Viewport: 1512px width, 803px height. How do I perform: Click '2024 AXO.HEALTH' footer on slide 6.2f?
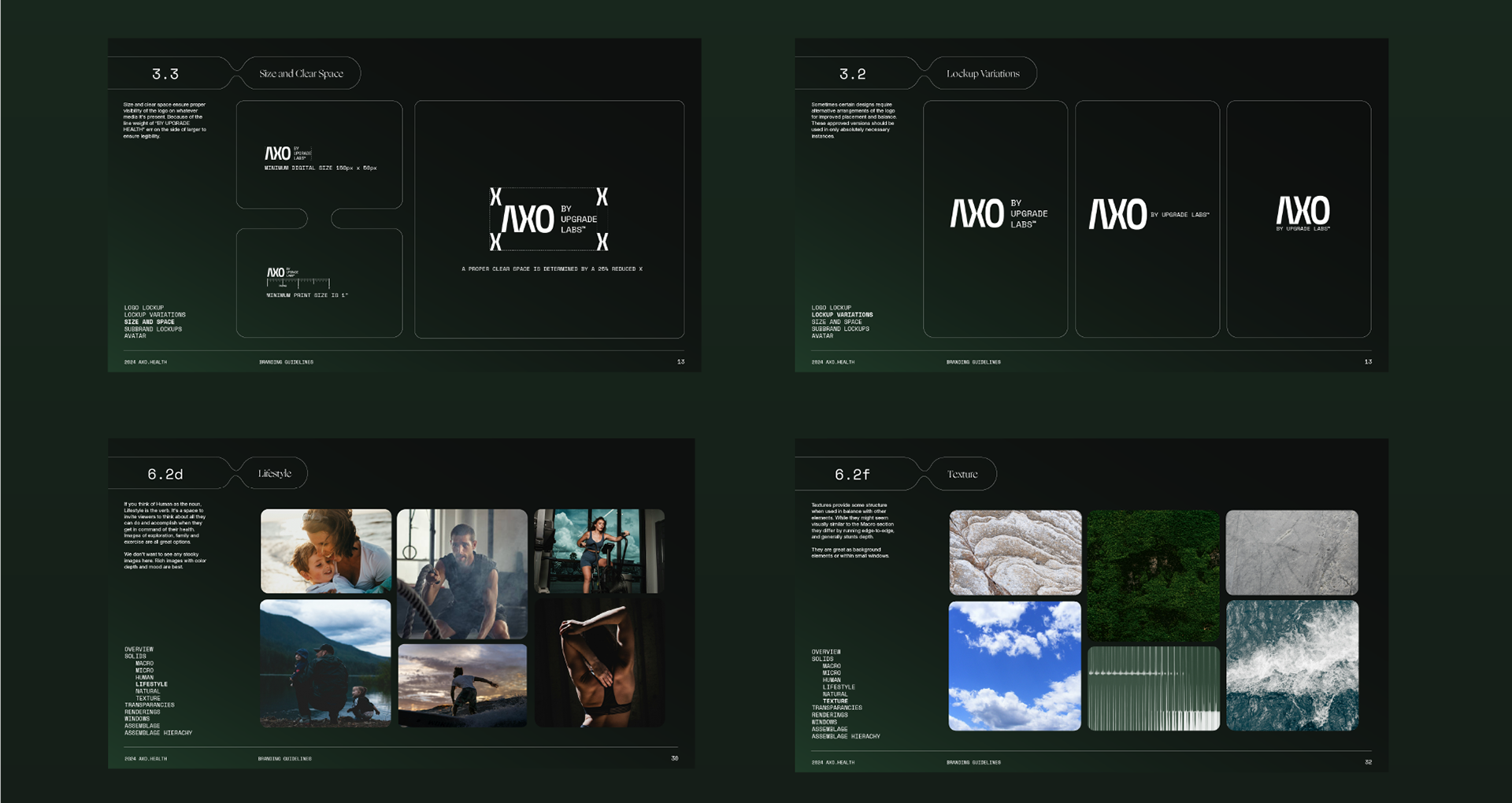coord(833,762)
